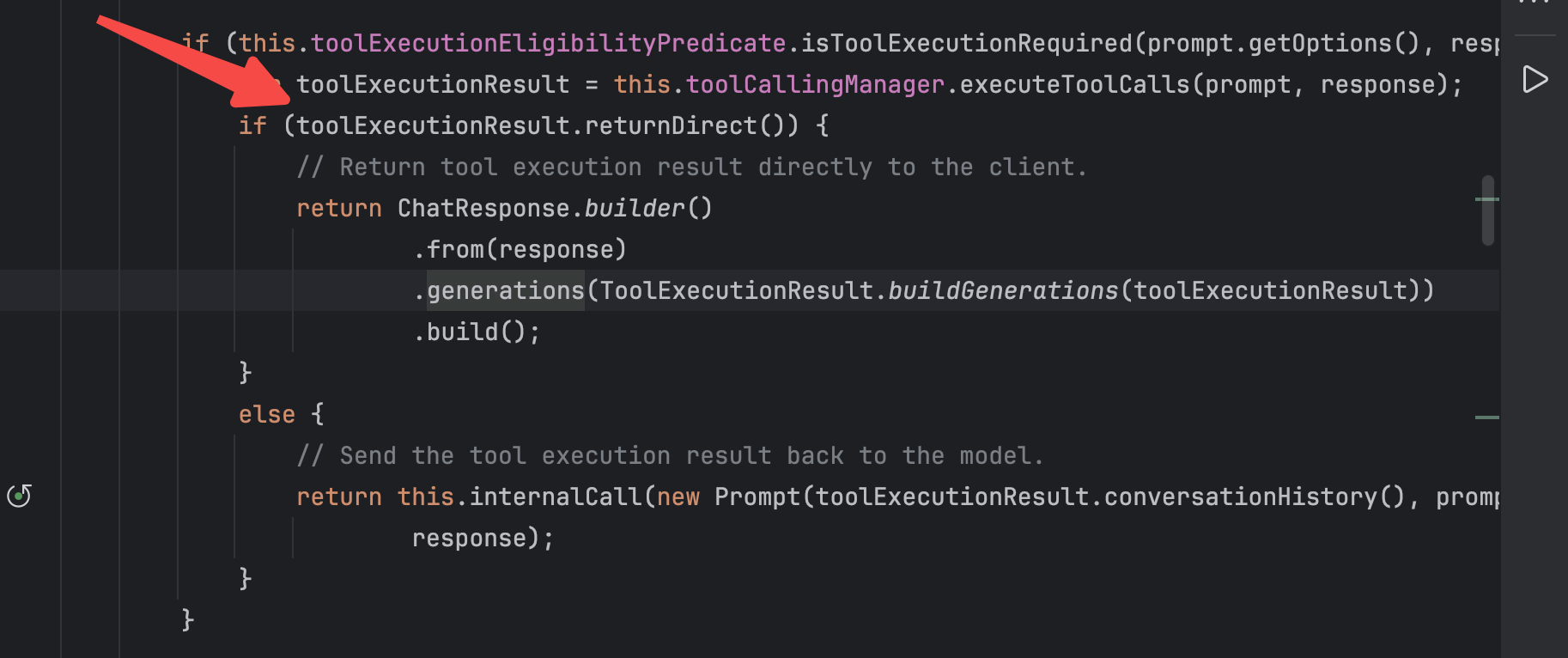Click the toolCallingManager field reference
This screenshot has height=658, width=1568.
point(815,85)
